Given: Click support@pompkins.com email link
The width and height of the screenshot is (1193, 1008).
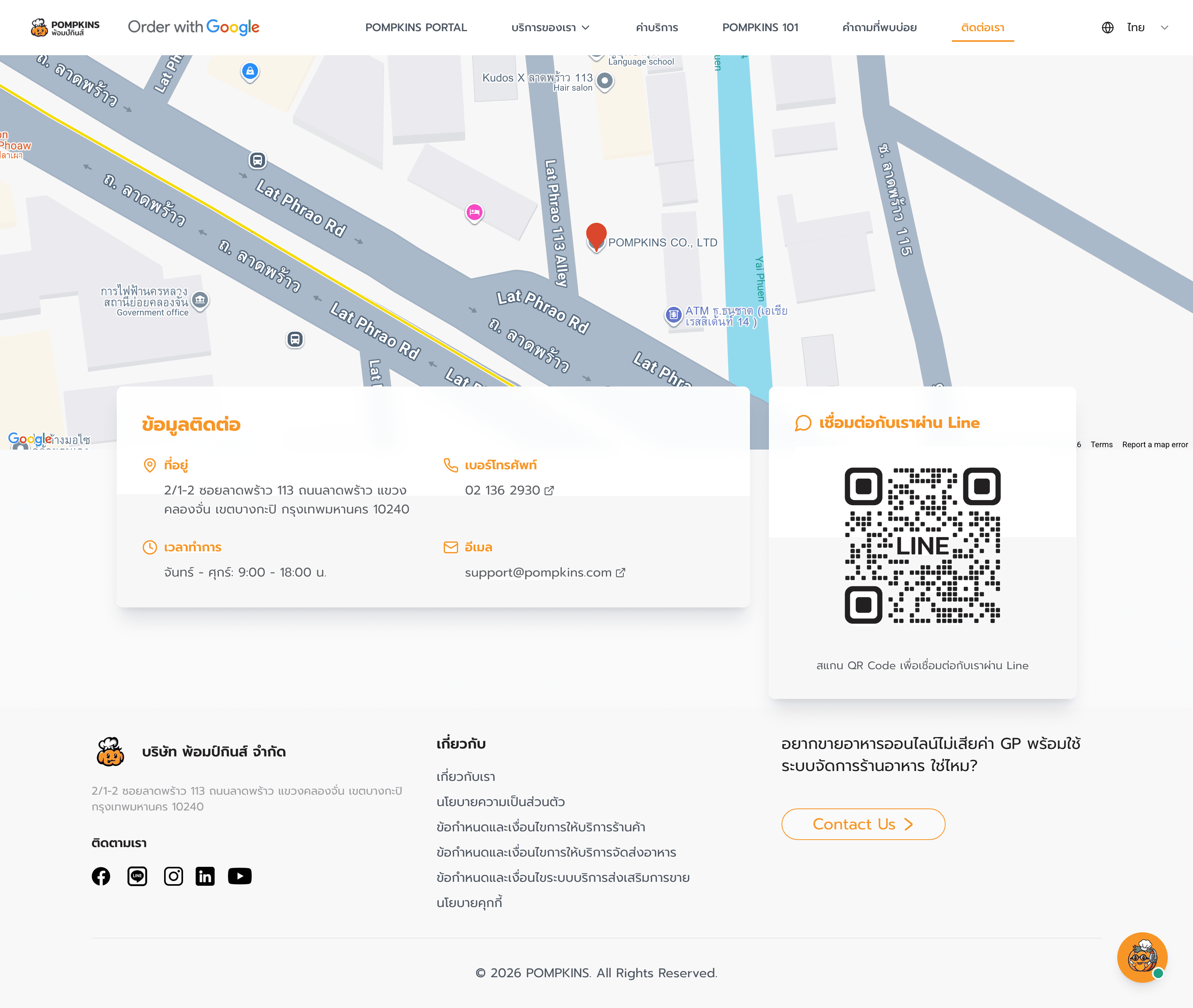Looking at the screenshot, I should [538, 573].
